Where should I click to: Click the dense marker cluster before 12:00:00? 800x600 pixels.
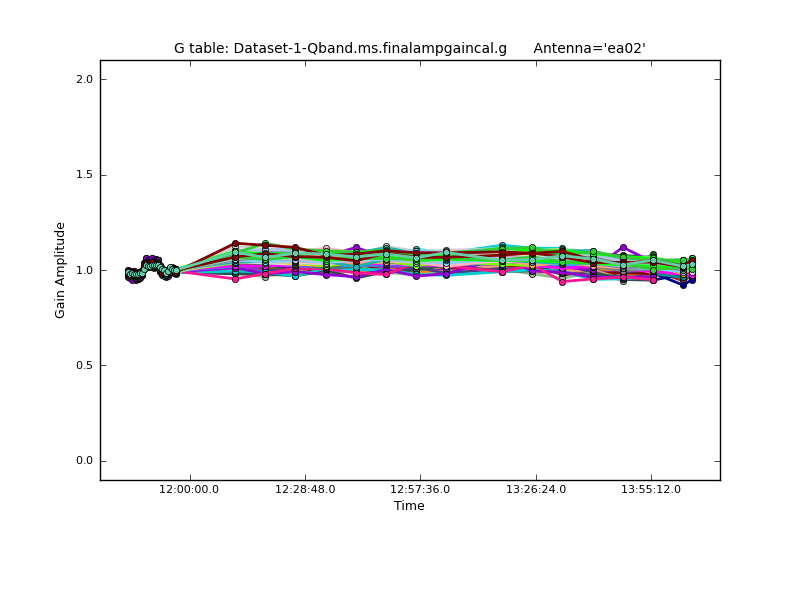[x=150, y=267]
